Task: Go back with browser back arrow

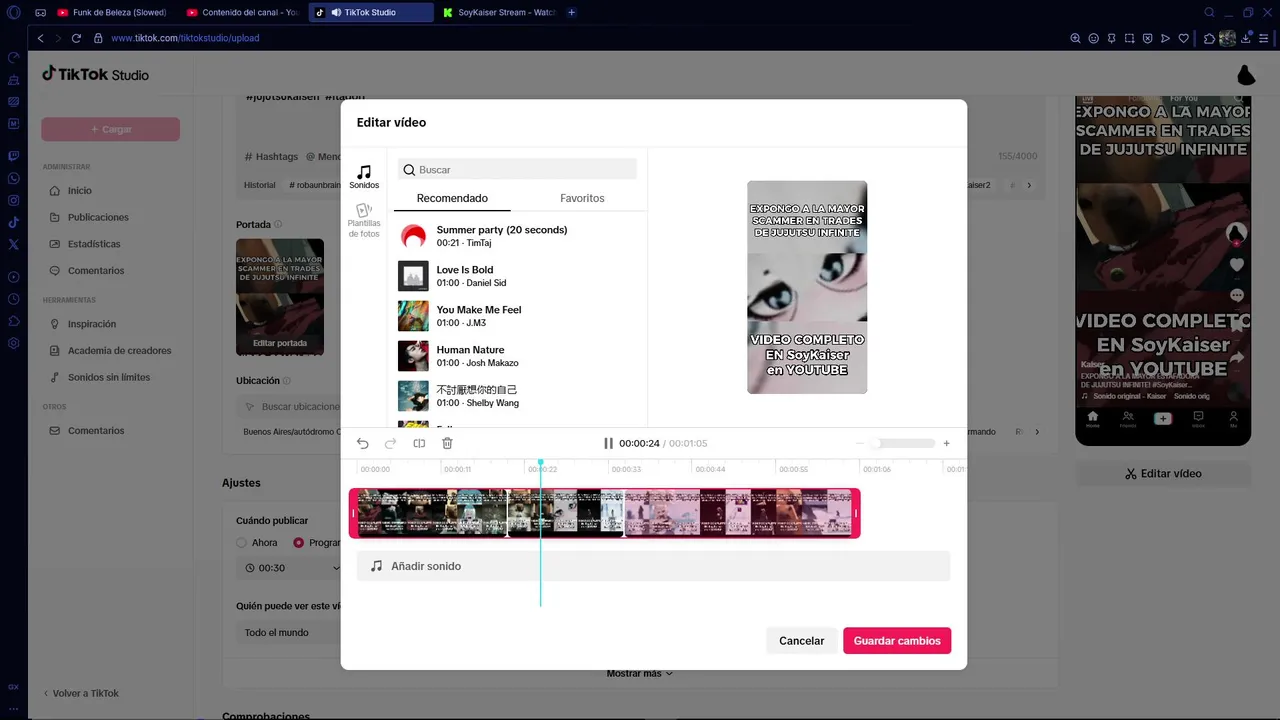Action: [40, 38]
